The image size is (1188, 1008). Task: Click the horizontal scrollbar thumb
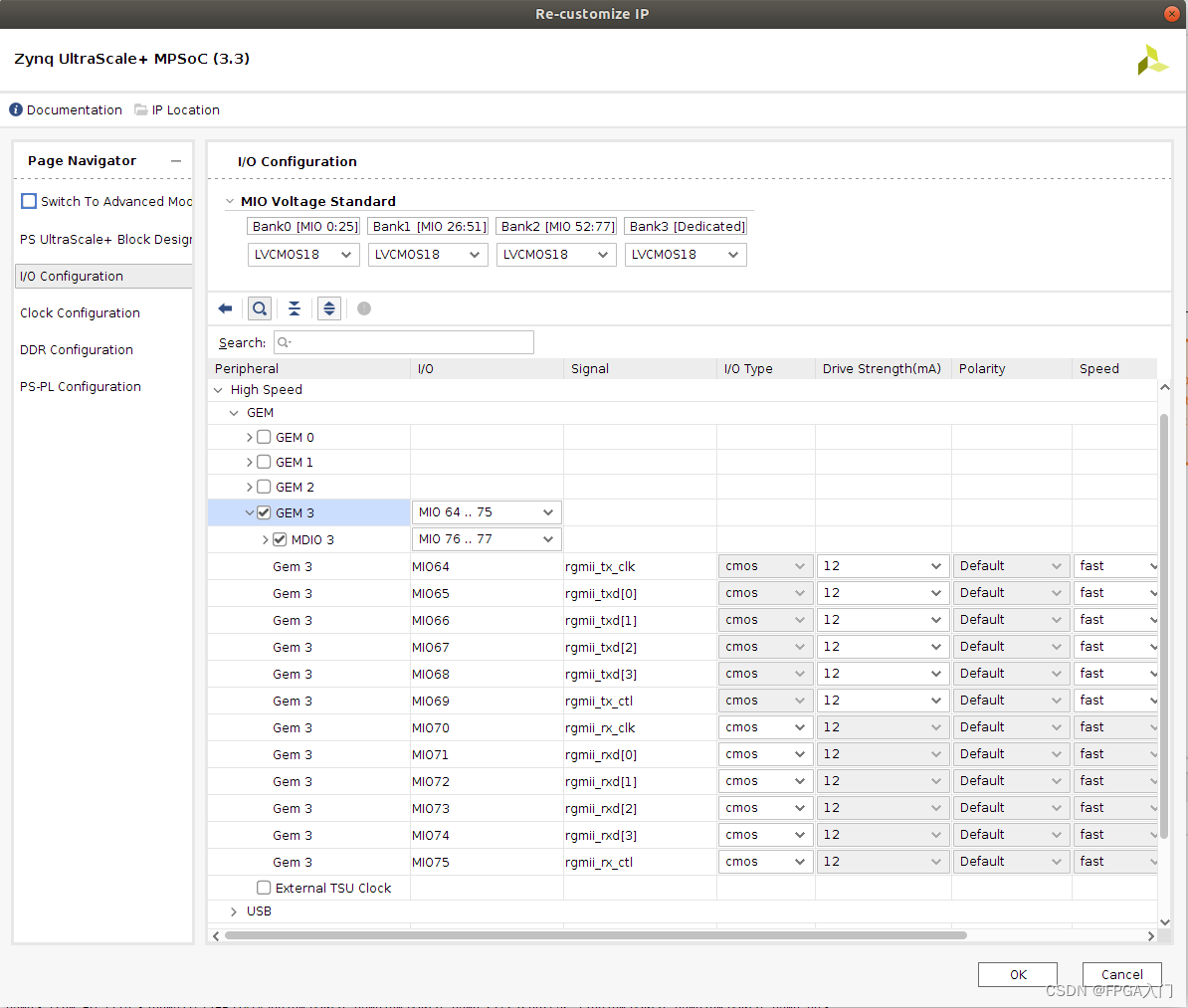[x=596, y=936]
